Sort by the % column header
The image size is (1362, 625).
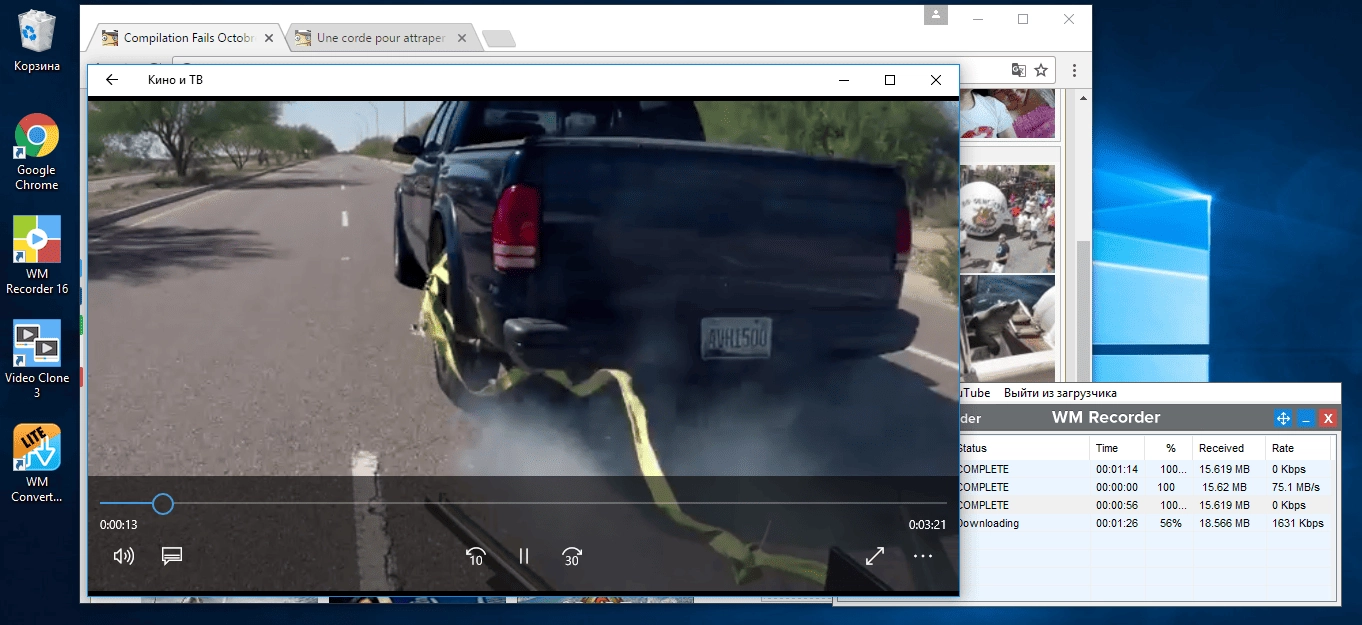[1168, 448]
